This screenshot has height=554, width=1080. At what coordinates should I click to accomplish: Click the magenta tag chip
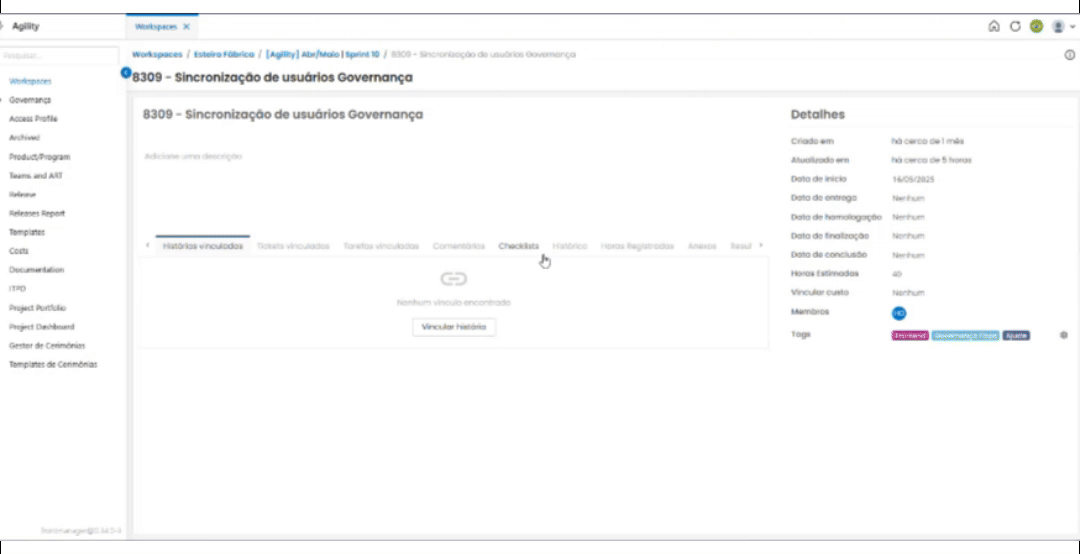click(x=910, y=336)
